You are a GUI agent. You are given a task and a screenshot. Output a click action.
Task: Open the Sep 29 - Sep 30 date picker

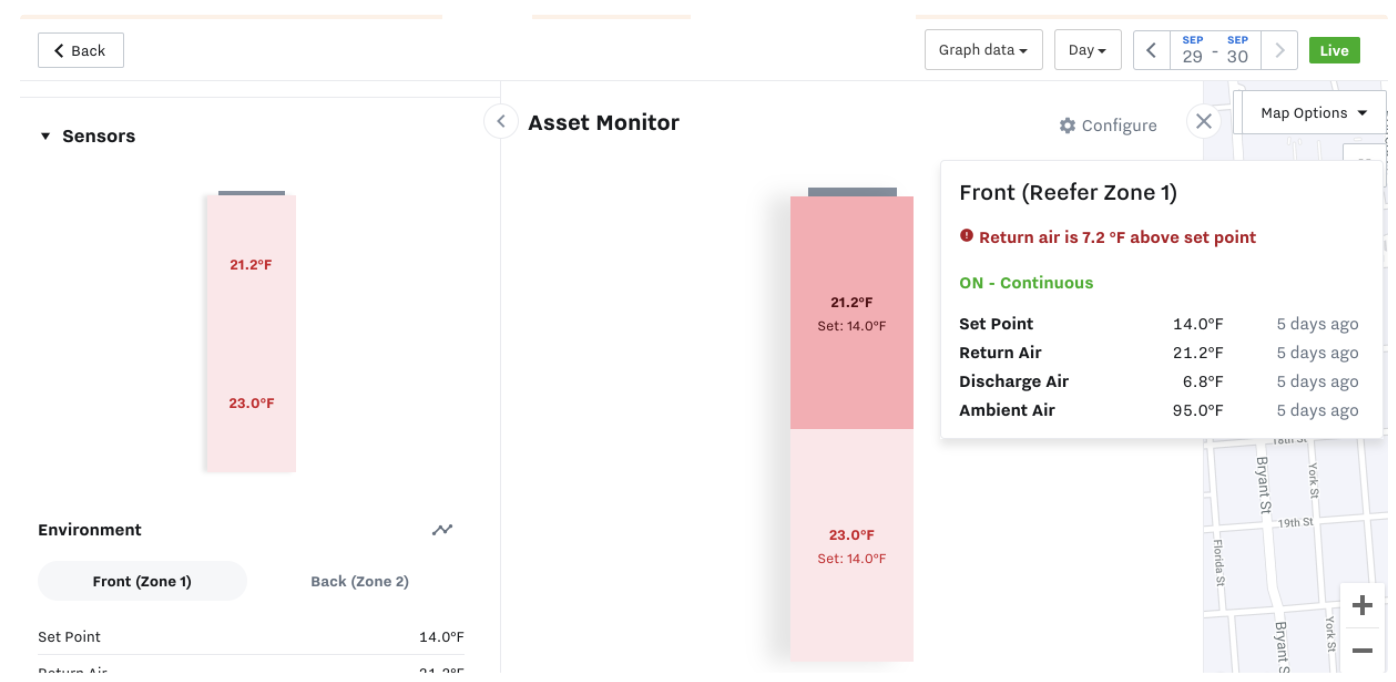1215,50
